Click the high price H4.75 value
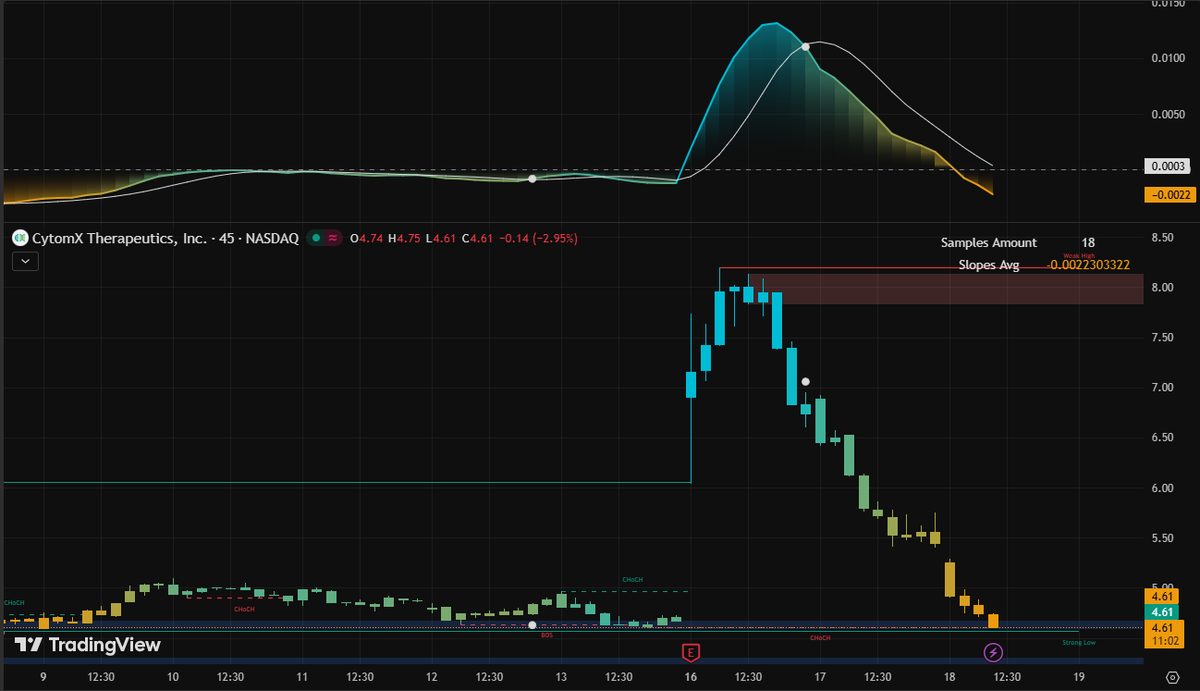The height and width of the screenshot is (691, 1200). 406,239
